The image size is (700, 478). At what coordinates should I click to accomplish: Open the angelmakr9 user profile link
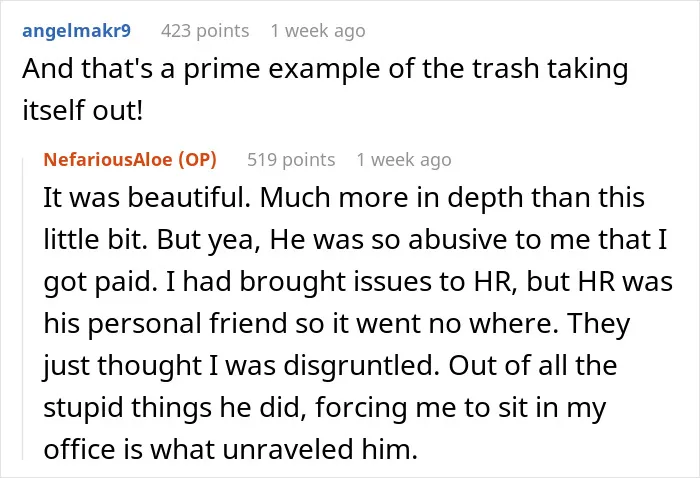(x=76, y=31)
